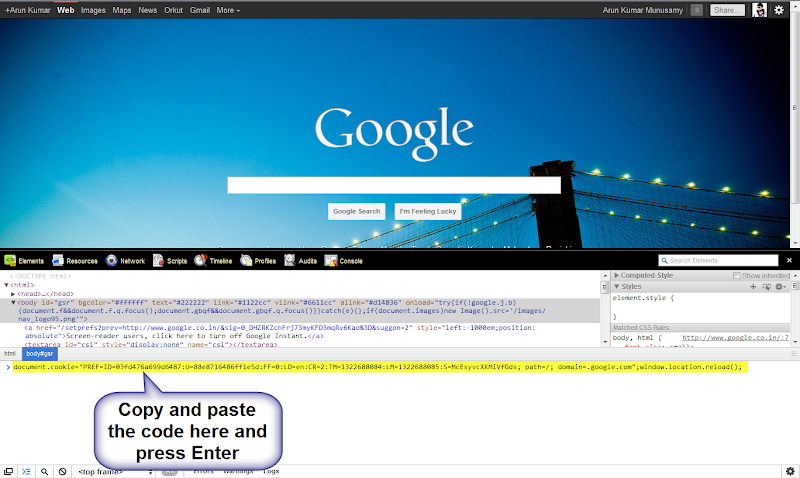Open the google.co.in stylesheet link

(x=735, y=338)
